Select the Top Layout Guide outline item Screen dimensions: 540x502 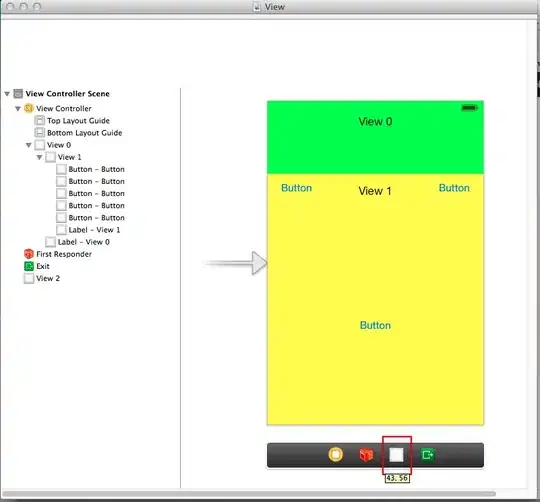click(x=72, y=121)
